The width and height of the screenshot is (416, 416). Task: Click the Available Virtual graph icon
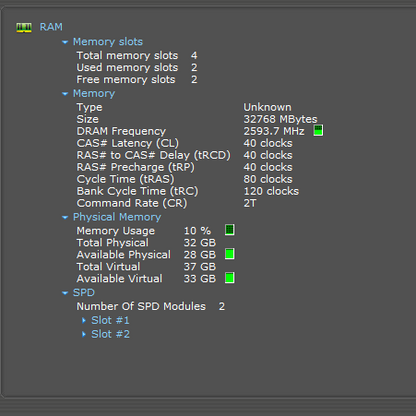[230, 278]
